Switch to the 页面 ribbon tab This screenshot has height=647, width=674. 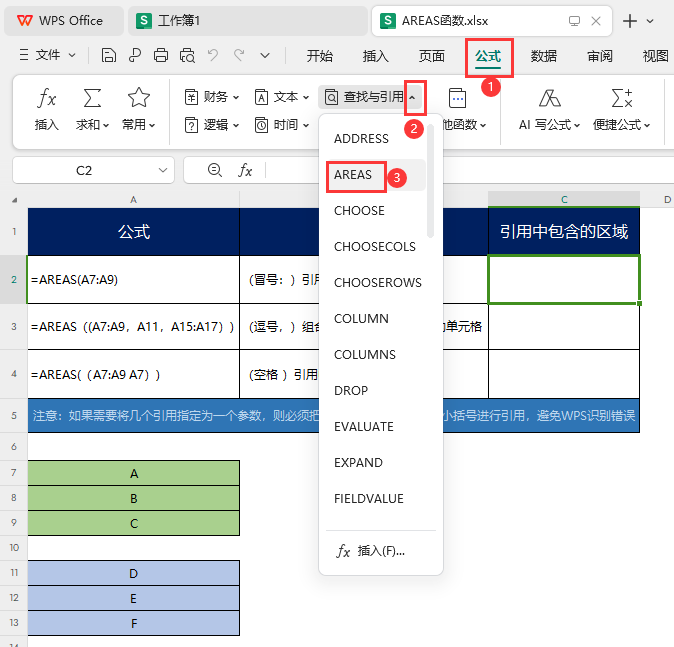click(x=432, y=56)
